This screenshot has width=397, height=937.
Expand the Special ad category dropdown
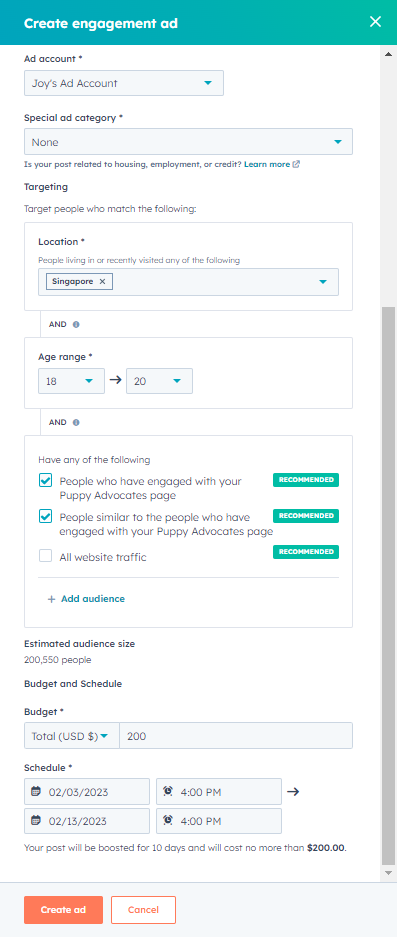[x=188, y=142]
